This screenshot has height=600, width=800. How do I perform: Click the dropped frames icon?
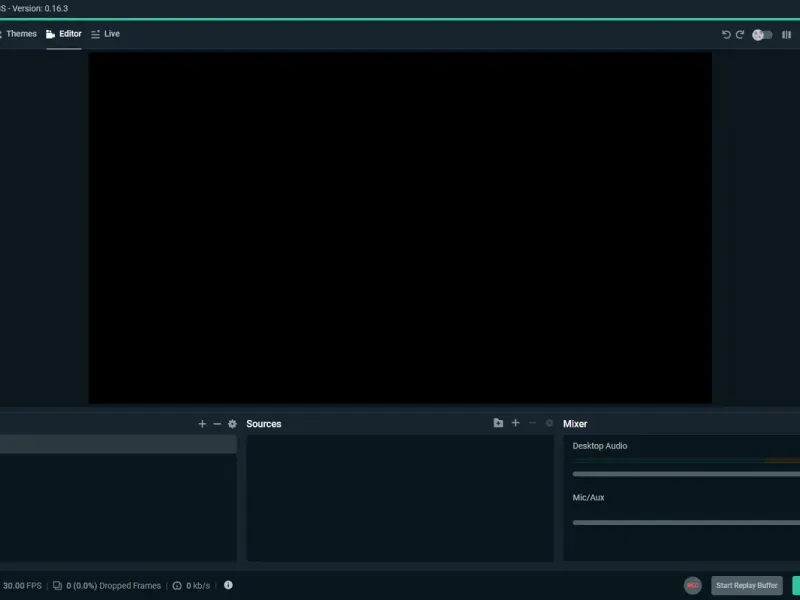click(x=57, y=586)
